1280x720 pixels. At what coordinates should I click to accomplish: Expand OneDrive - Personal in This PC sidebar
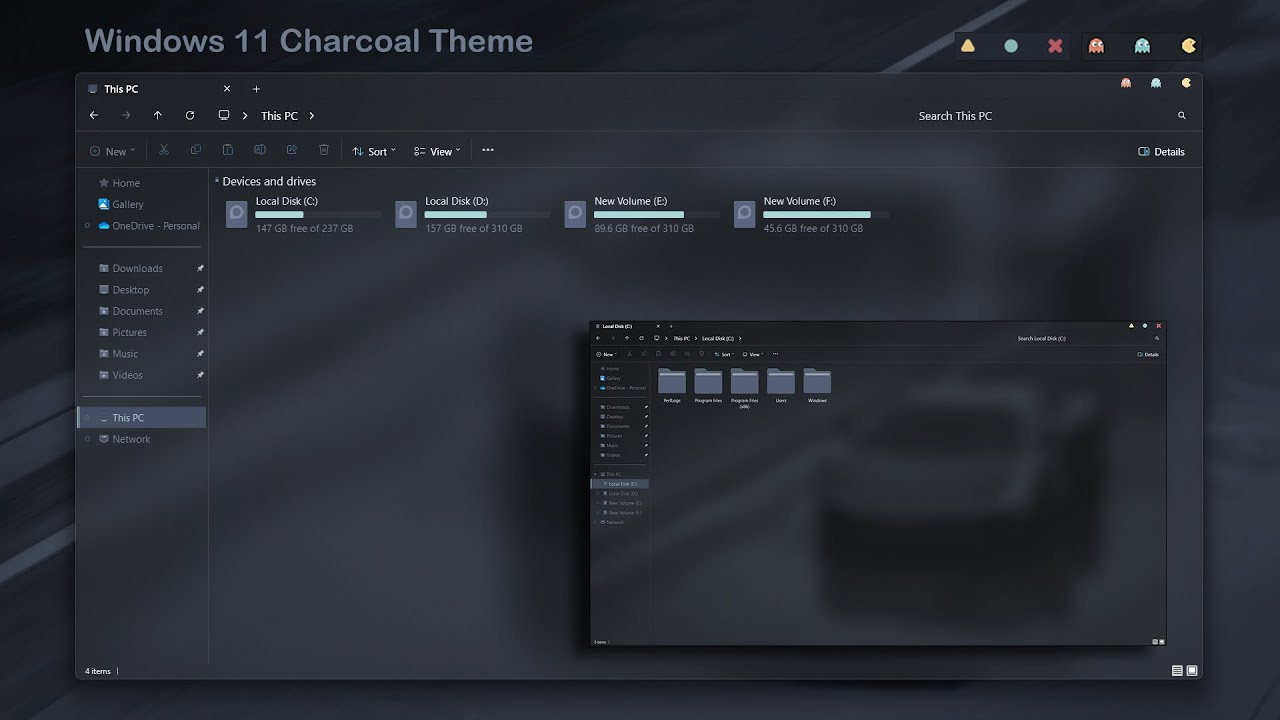88,226
